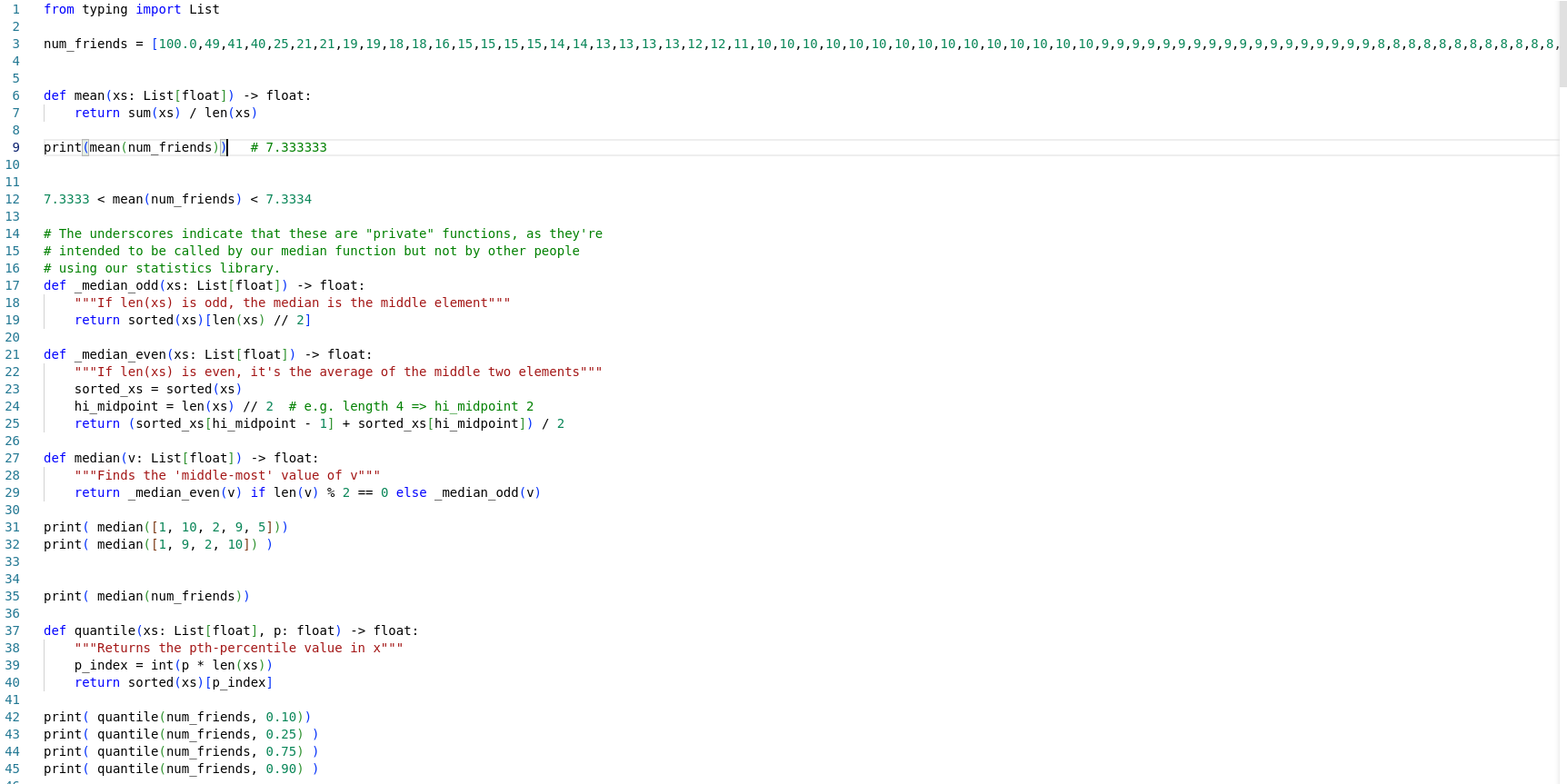Click line number 27 in the gutter
This screenshot has width=1567, height=784.
(13, 458)
